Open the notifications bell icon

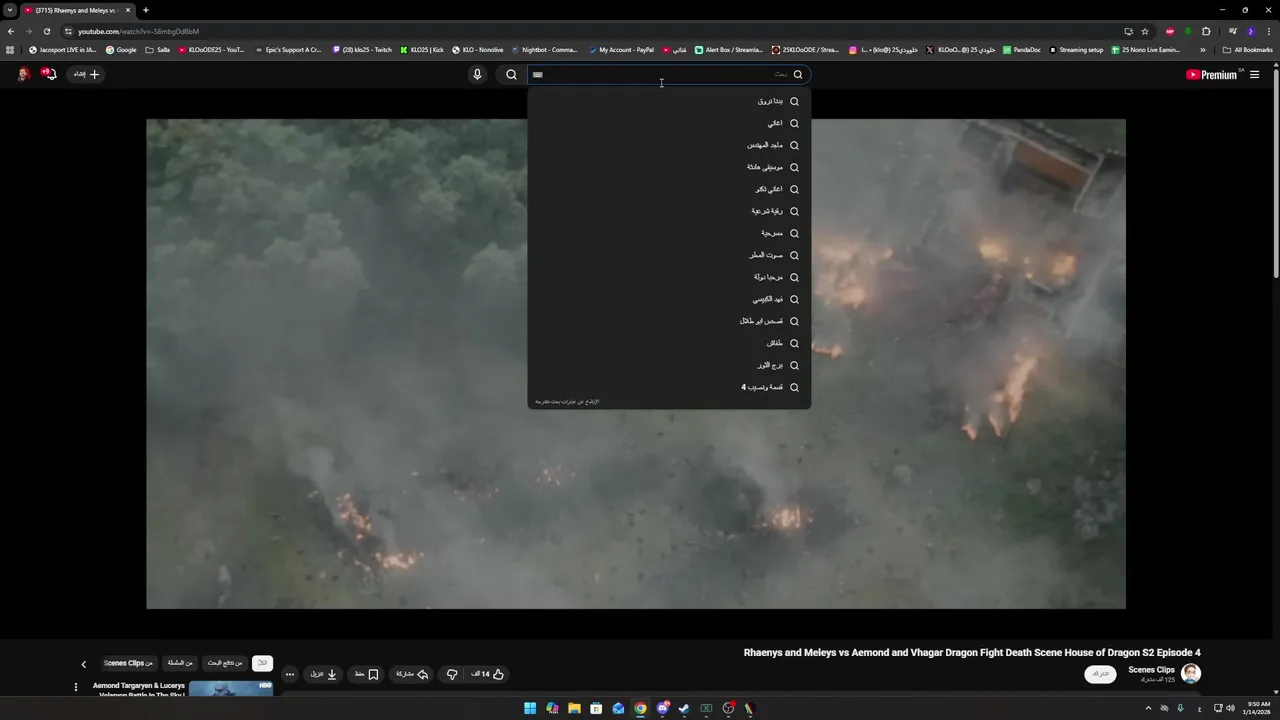click(x=48, y=74)
